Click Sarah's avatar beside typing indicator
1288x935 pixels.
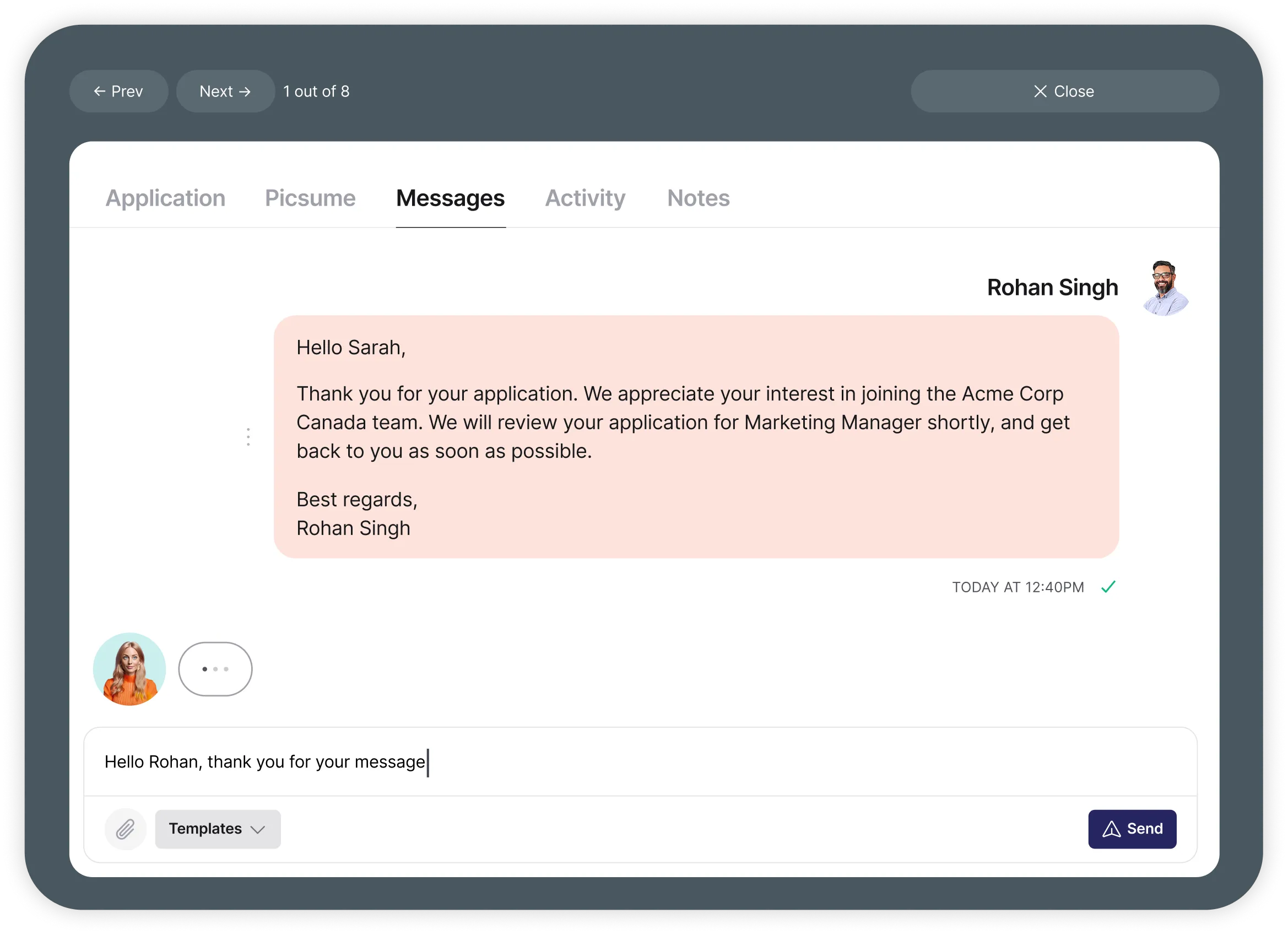coord(129,668)
